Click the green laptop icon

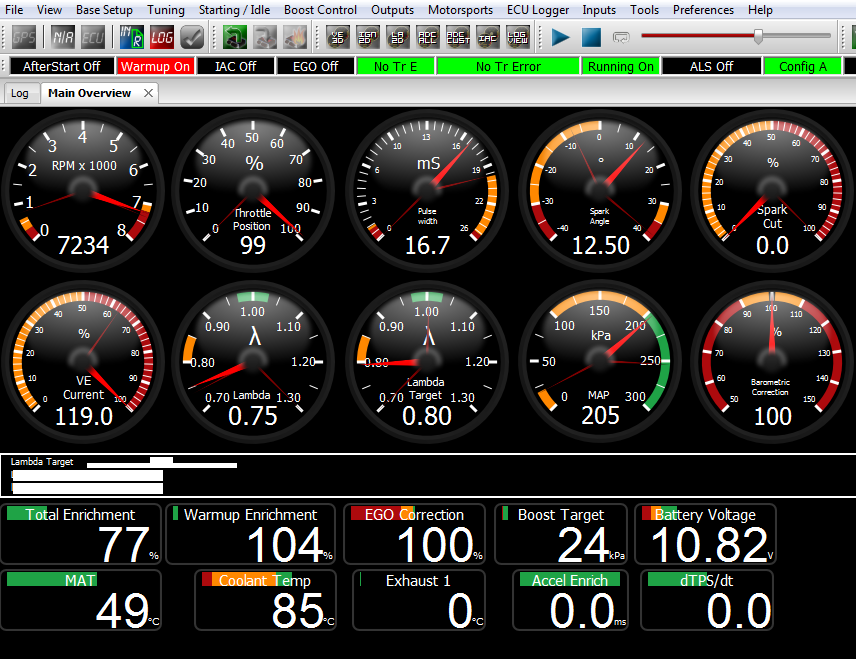click(236, 38)
